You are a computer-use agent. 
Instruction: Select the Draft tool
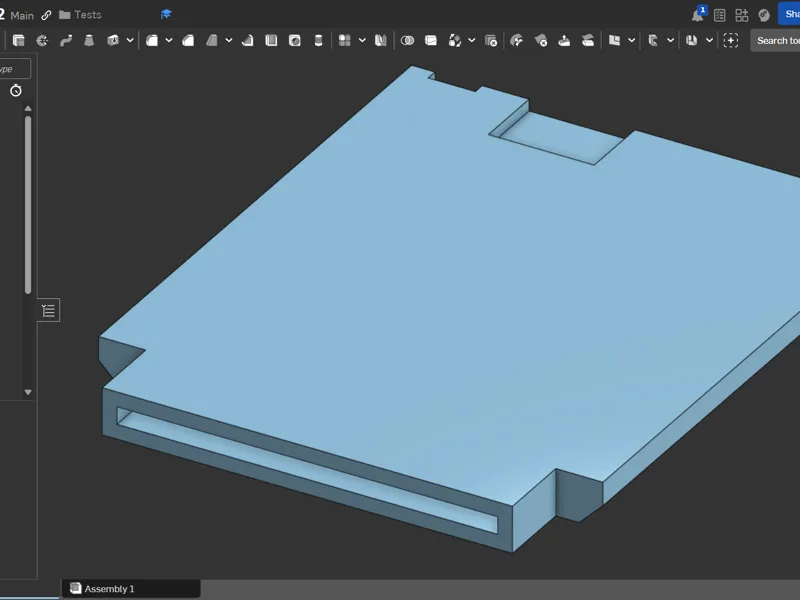[x=212, y=40]
